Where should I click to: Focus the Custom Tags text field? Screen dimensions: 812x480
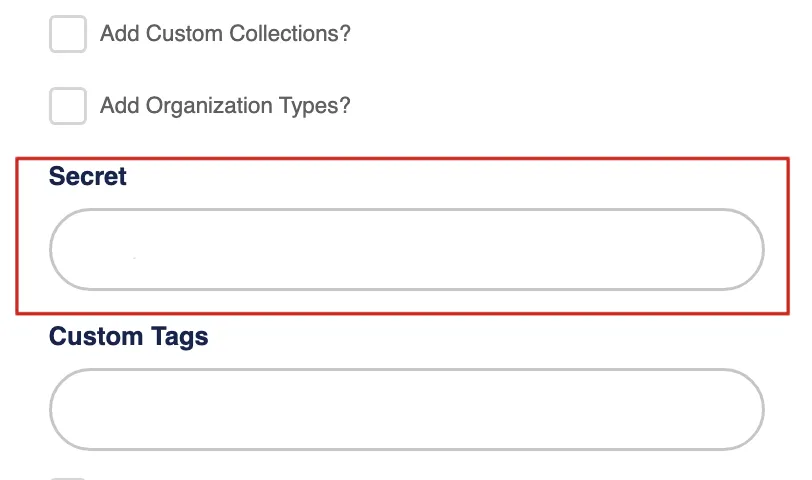406,410
